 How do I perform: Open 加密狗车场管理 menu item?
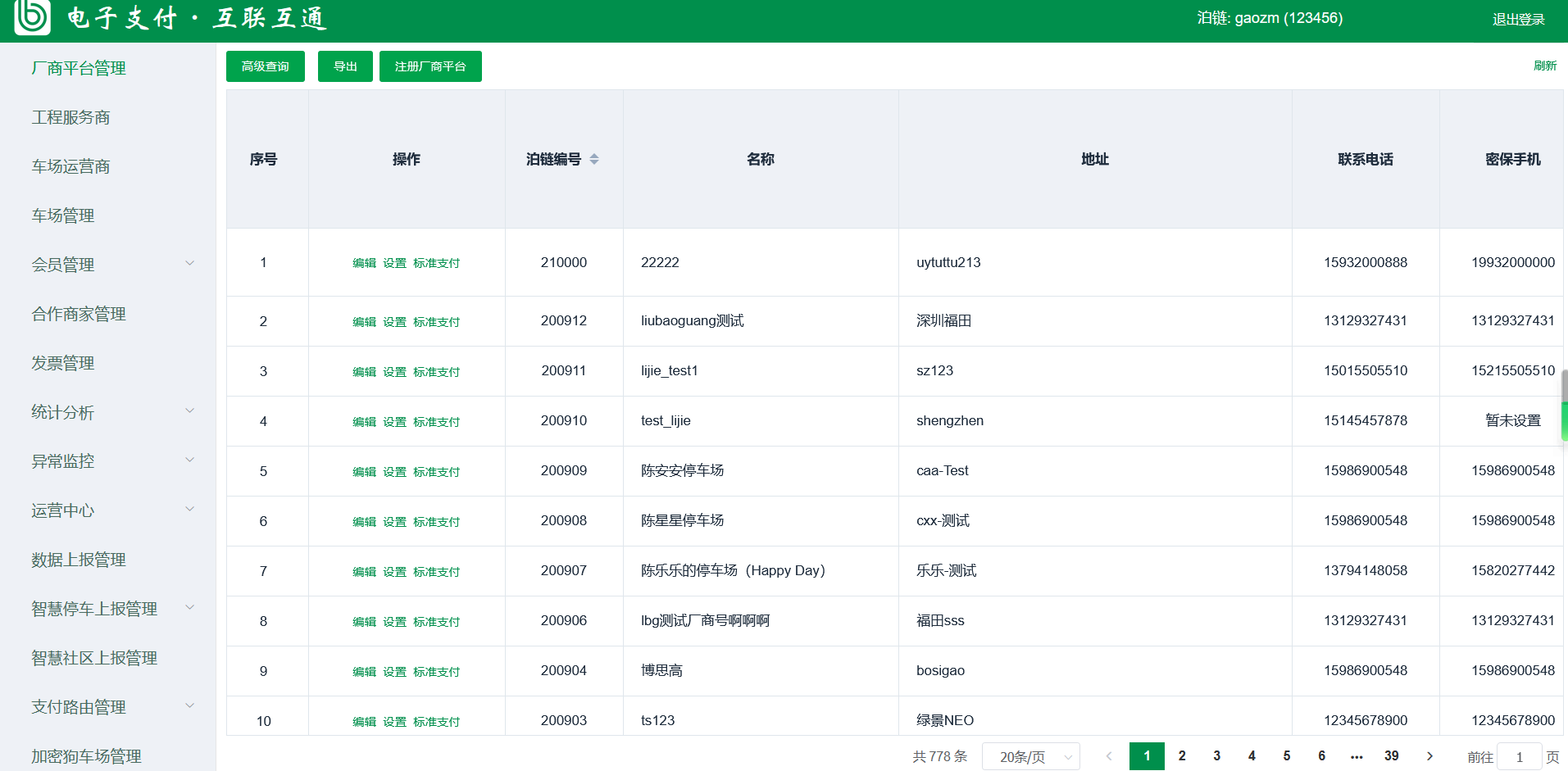click(86, 756)
